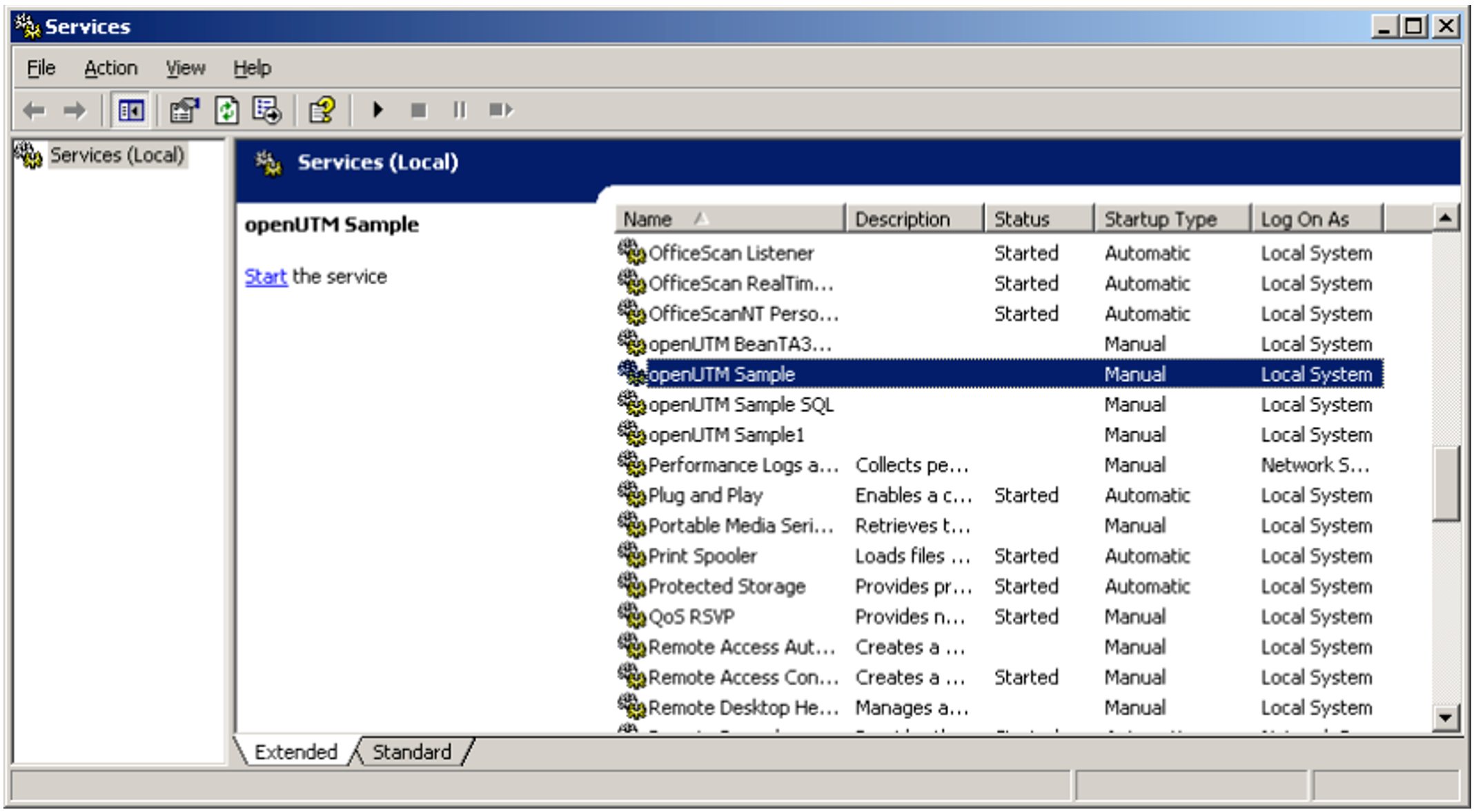Image resolution: width=1474 pixels, height=812 pixels.
Task: Open the Help toolbar icon
Action: [x=322, y=110]
